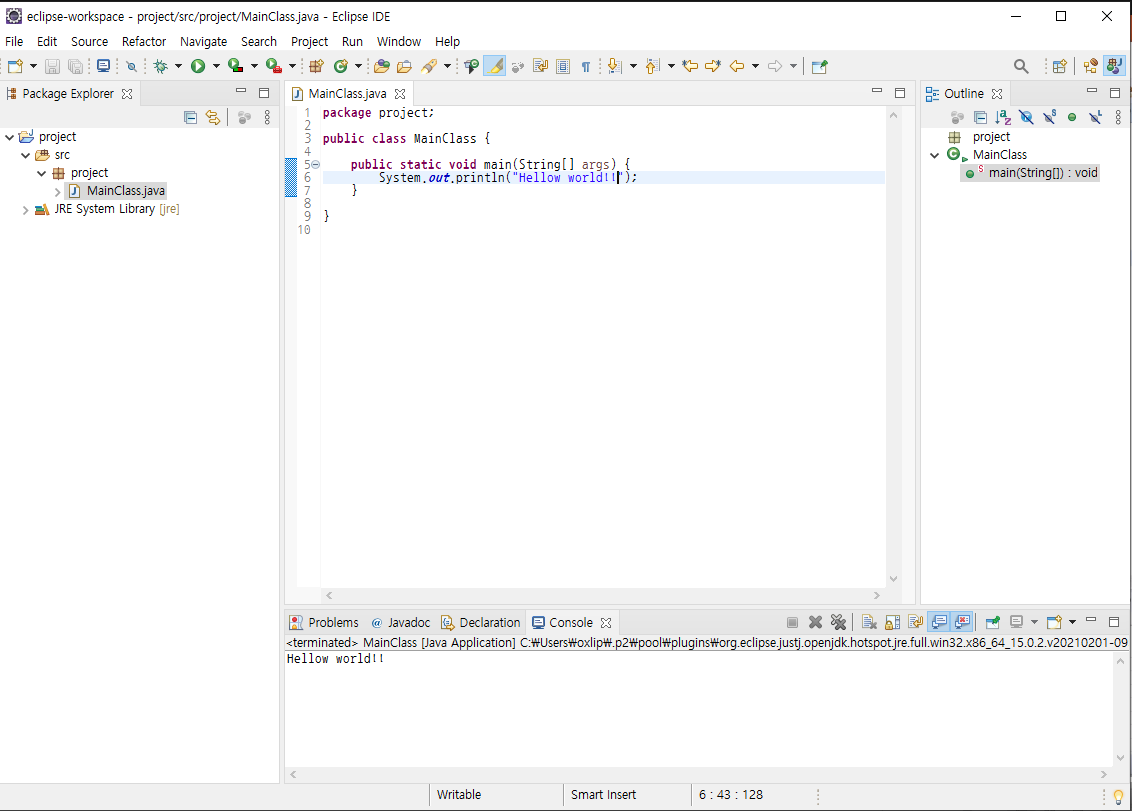Open the Debug dropdown arrow
This screenshot has height=811, width=1132.
[x=178, y=66]
